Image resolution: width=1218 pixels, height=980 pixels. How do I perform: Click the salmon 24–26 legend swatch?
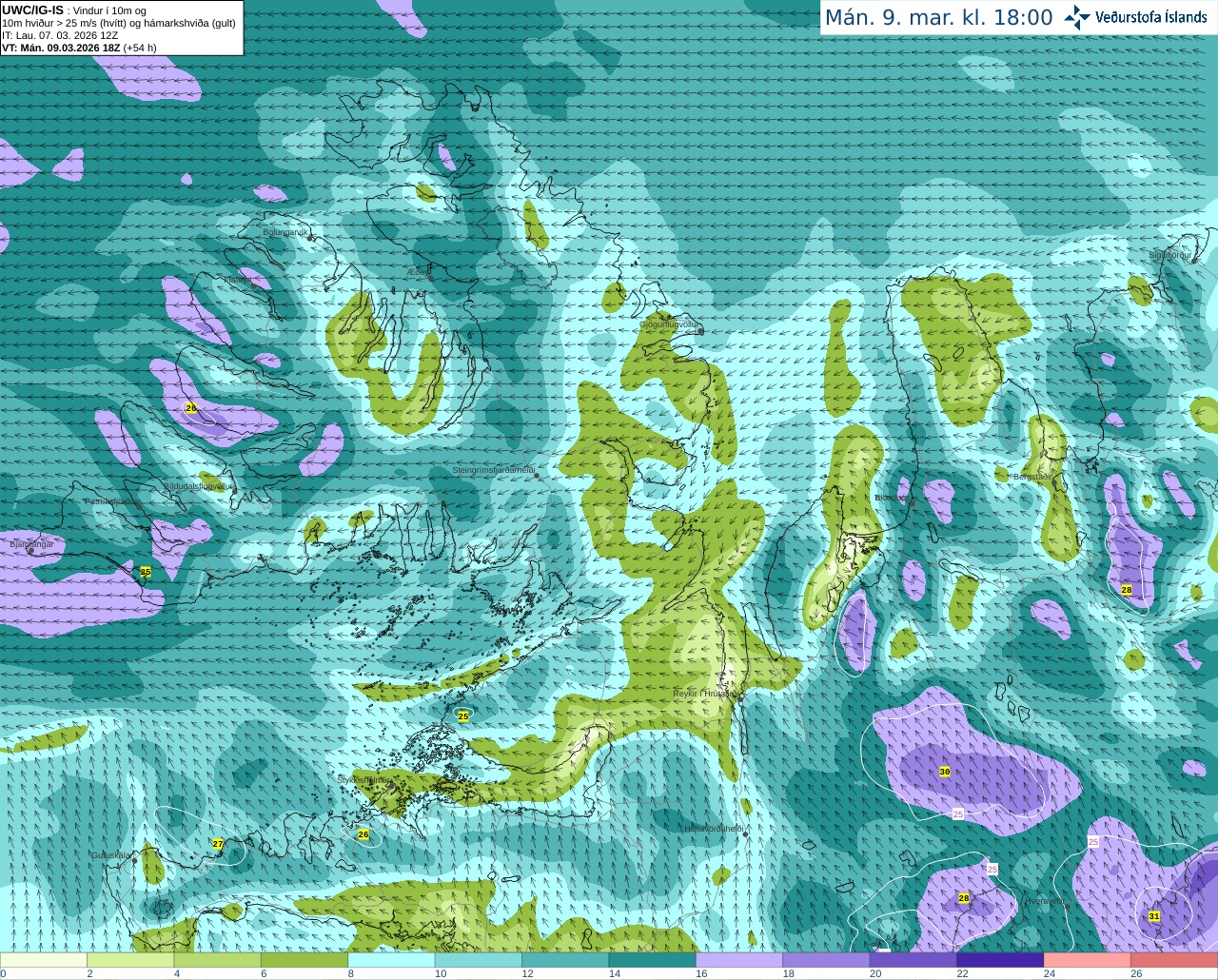(x=1087, y=961)
